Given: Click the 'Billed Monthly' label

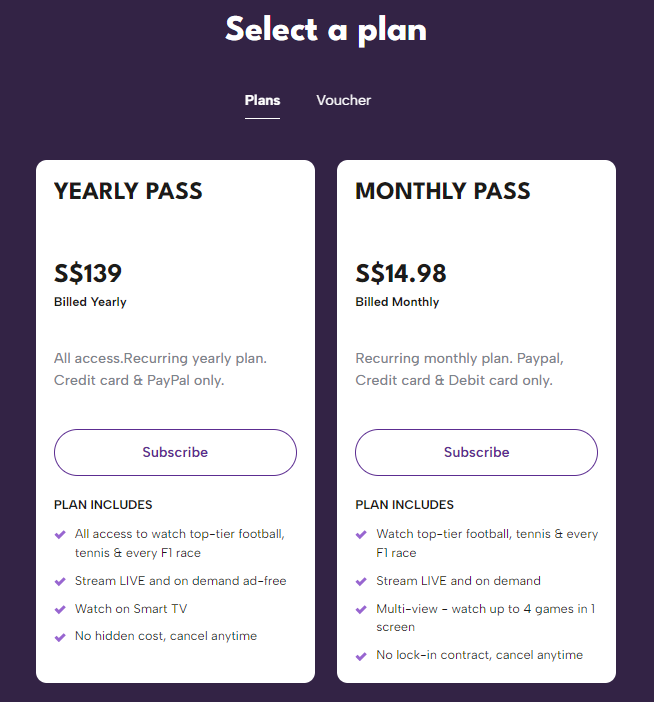Looking at the screenshot, I should [x=397, y=302].
